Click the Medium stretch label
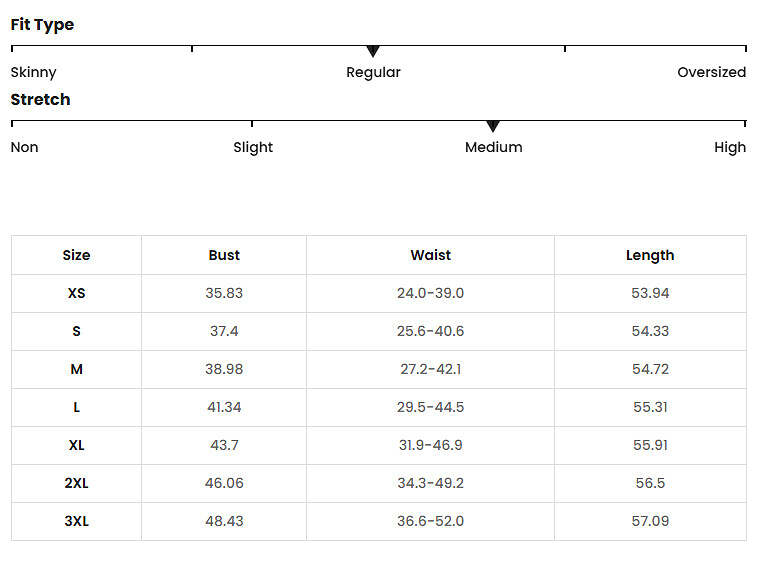The width and height of the screenshot is (768, 564). 494,147
